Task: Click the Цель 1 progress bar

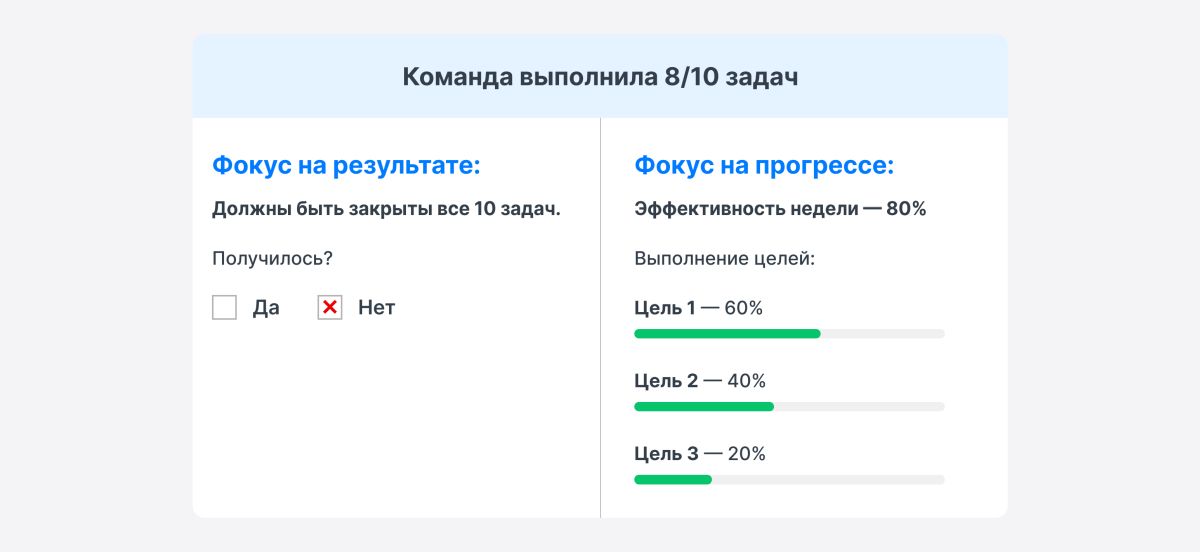Action: pos(789,334)
